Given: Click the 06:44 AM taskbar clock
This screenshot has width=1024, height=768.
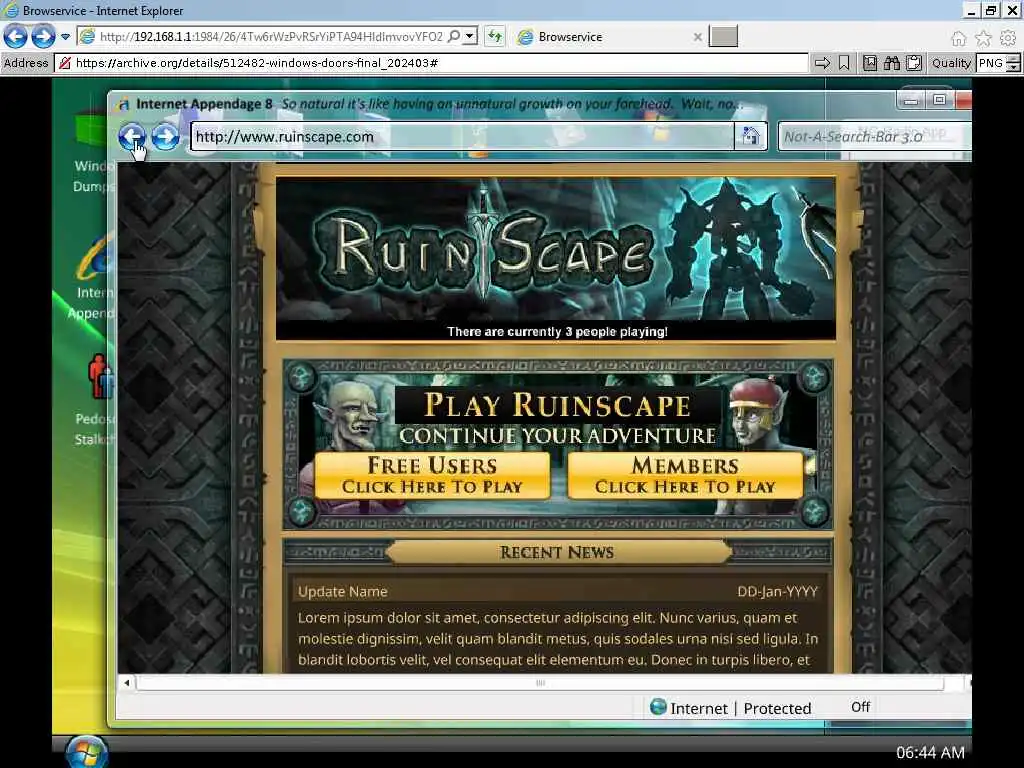Looking at the screenshot, I should [930, 752].
